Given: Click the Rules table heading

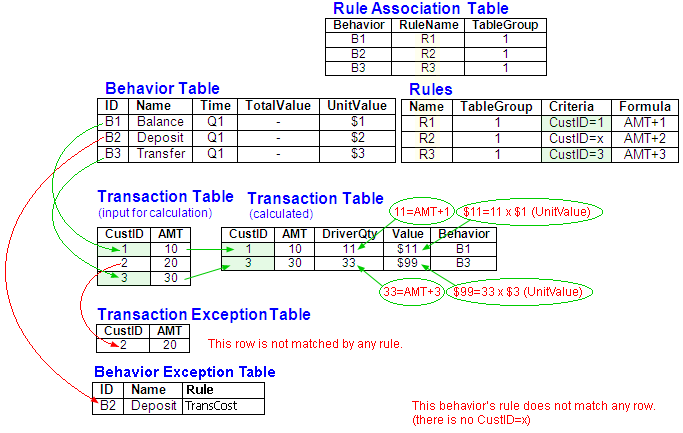Looking at the screenshot, I should 431,89.
